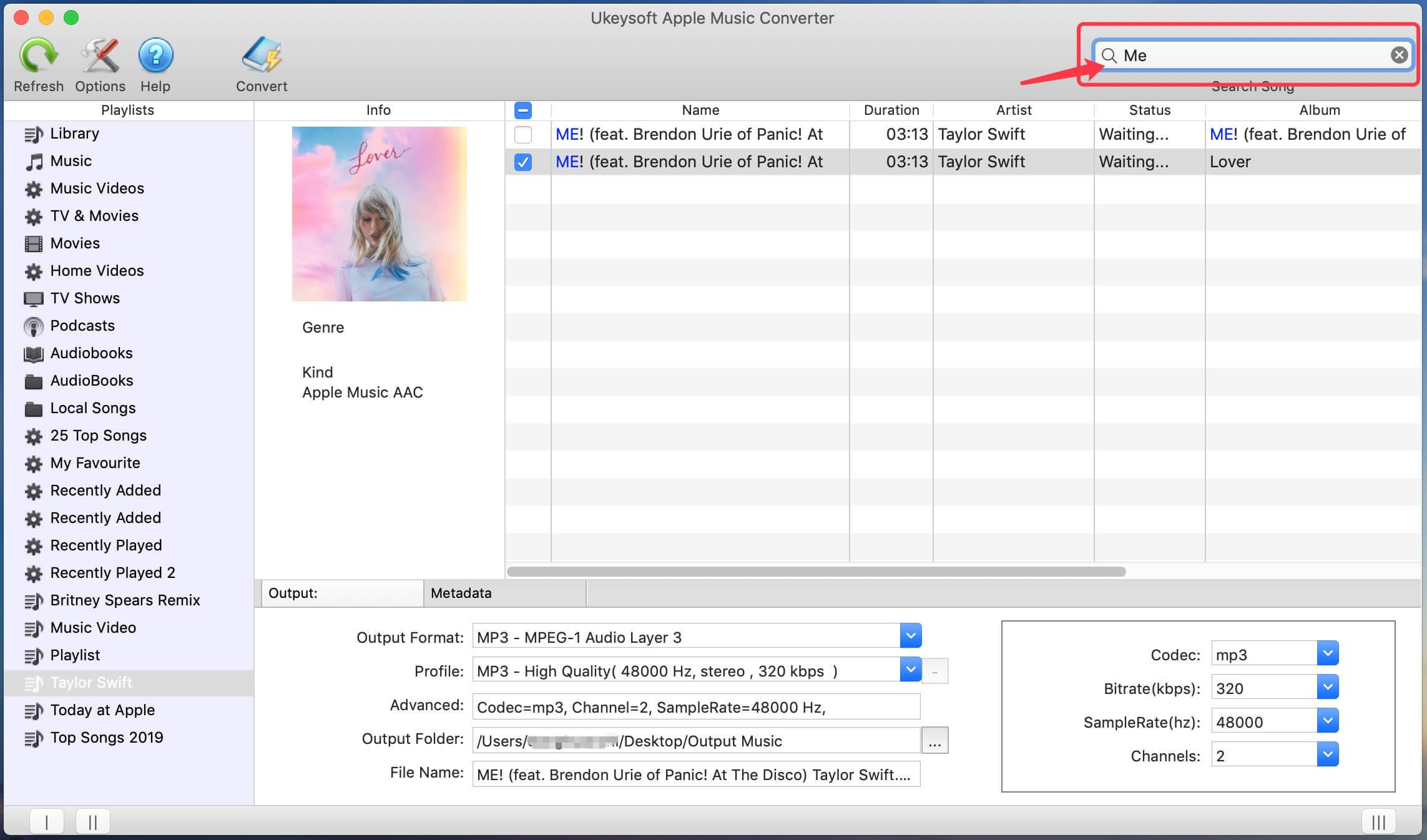Viewport: 1427px width, 840px height.
Task: Toggle the blue minus deselect-all checkbox
Action: pos(523,110)
